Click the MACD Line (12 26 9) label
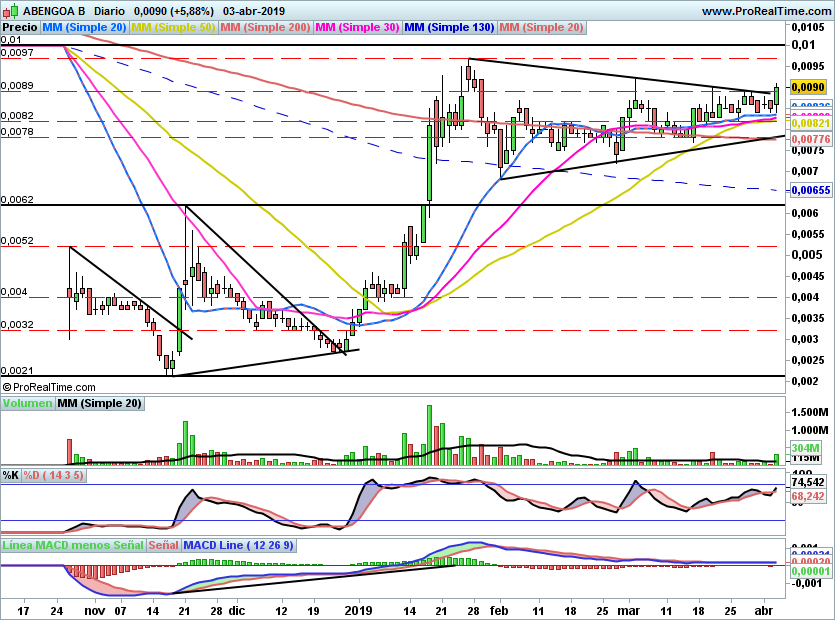 tap(238, 545)
